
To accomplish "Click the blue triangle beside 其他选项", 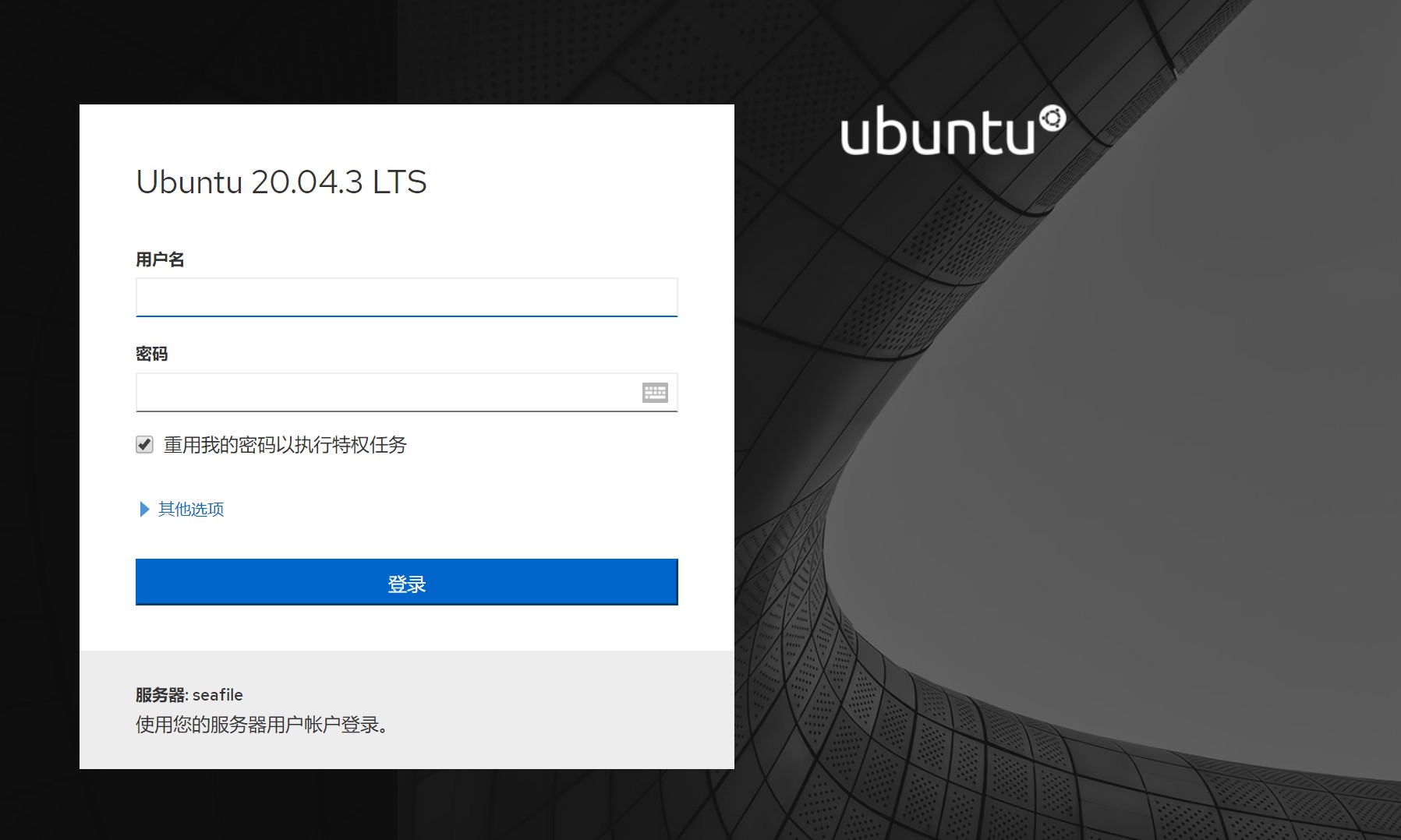I will pyautogui.click(x=143, y=510).
